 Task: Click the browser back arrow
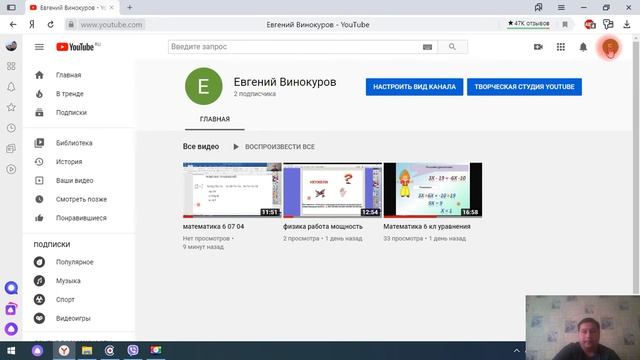pyautogui.click(x=13, y=24)
